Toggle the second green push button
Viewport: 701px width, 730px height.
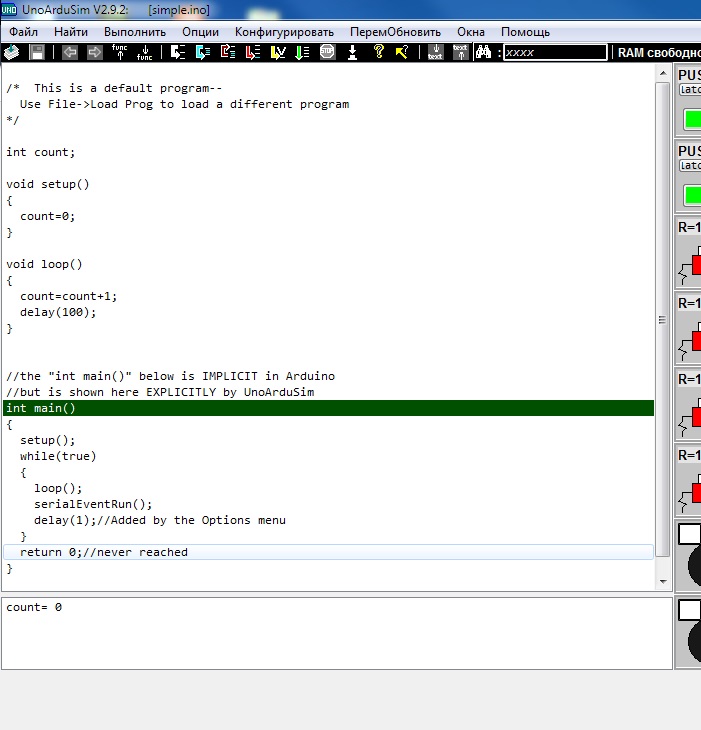click(692, 194)
